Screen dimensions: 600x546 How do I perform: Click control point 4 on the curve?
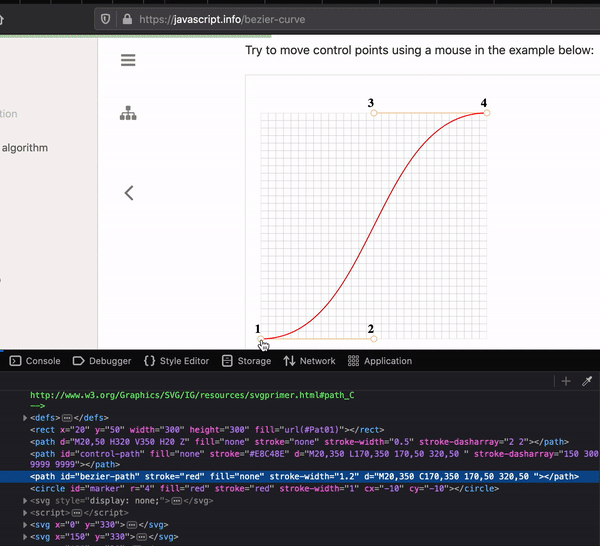click(487, 113)
